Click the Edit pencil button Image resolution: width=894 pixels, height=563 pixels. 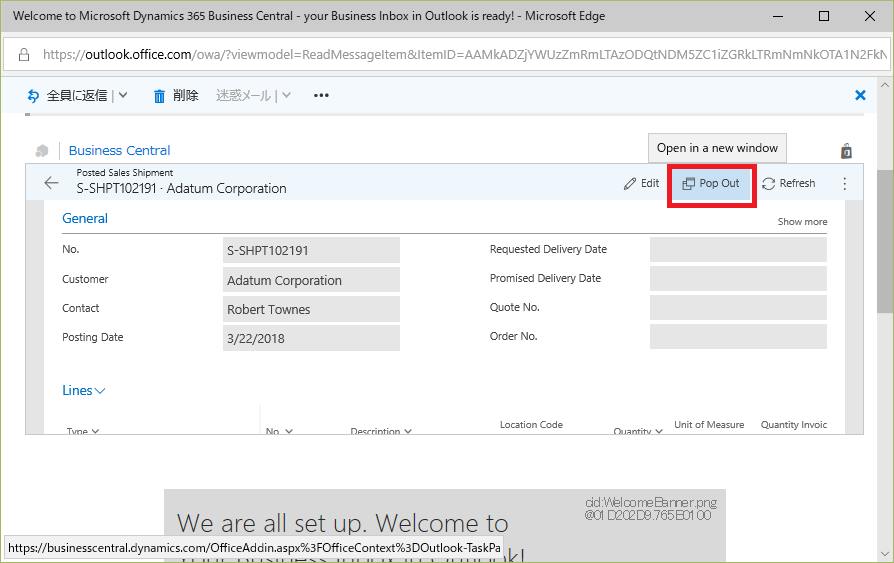pos(641,183)
